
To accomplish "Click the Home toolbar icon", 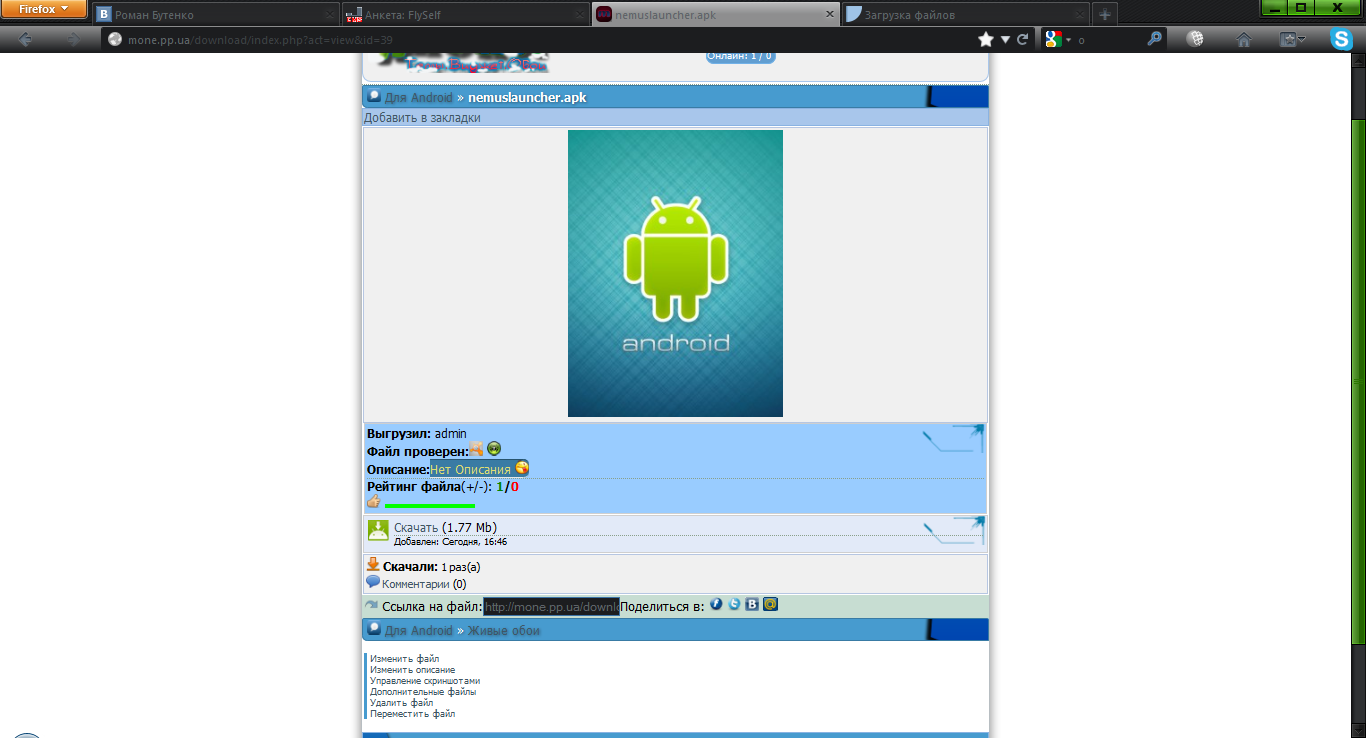I will pyautogui.click(x=1243, y=39).
